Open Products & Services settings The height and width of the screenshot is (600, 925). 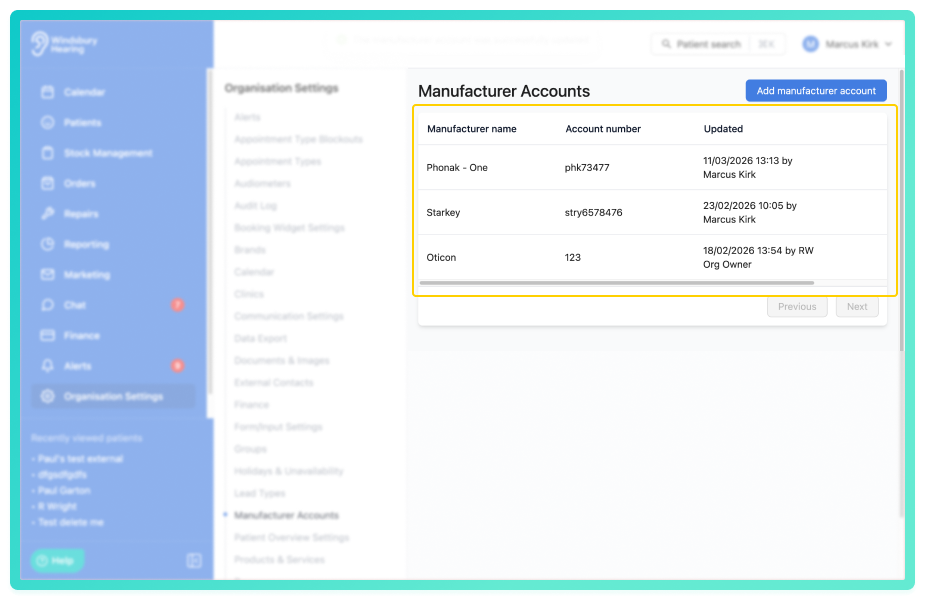pyautogui.click(x=279, y=560)
